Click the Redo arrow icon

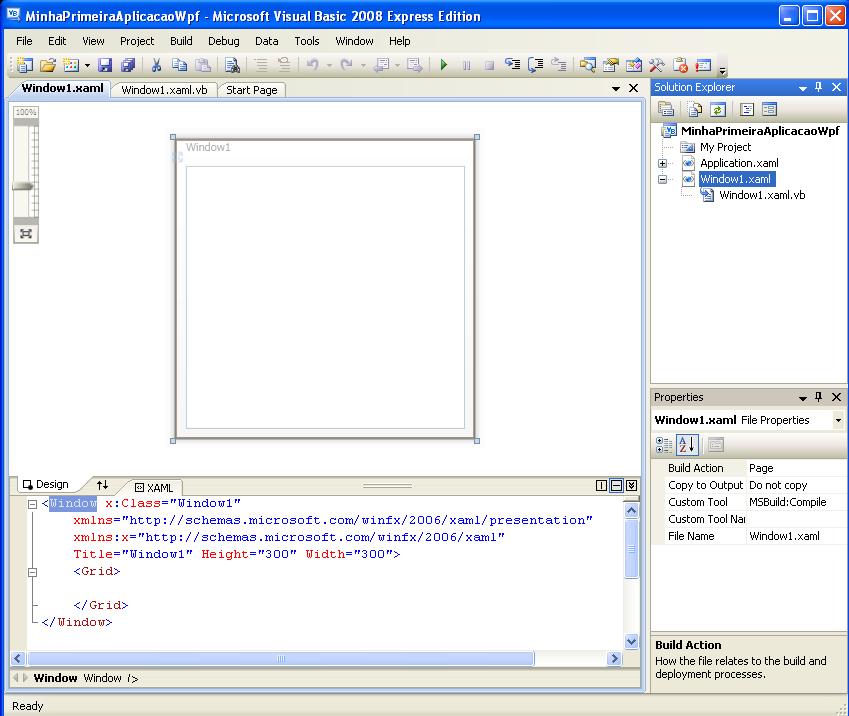[347, 65]
